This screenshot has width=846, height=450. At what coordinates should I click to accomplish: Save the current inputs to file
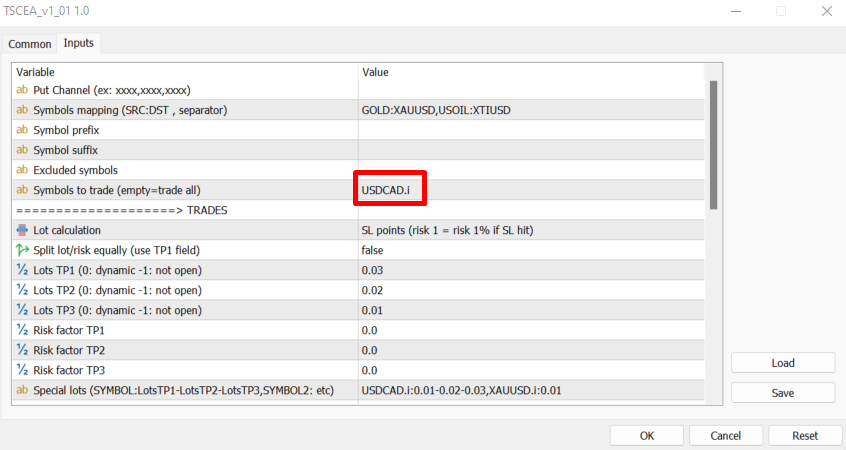pyautogui.click(x=782, y=393)
